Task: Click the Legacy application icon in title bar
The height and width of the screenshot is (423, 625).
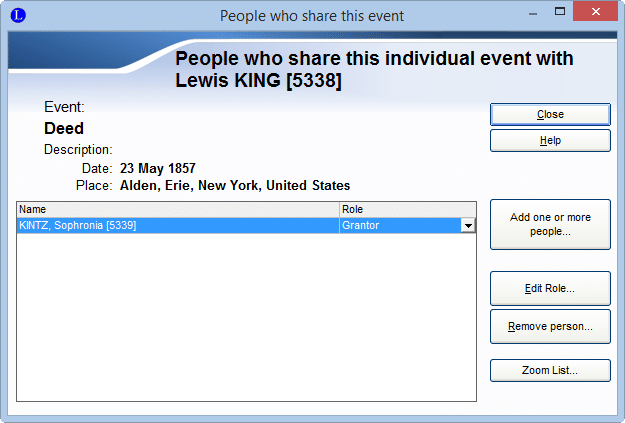Action: pos(18,16)
